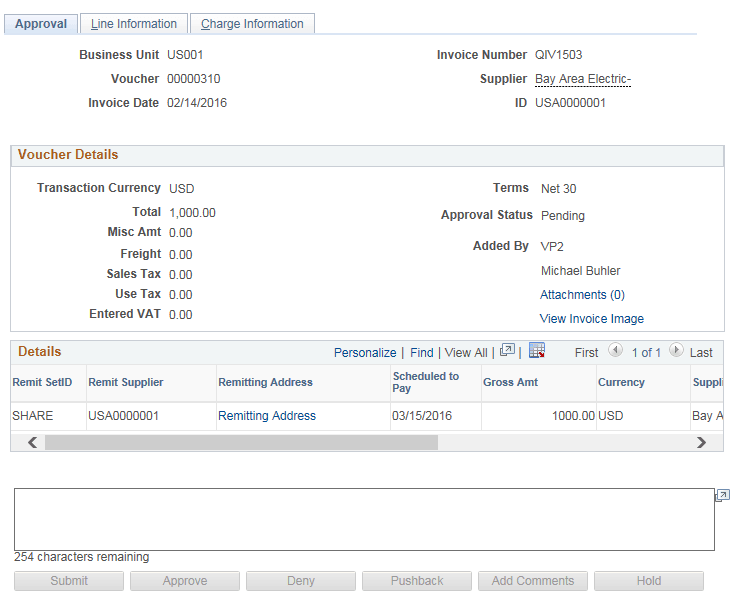Click View All in the Details grid

pos(466,353)
